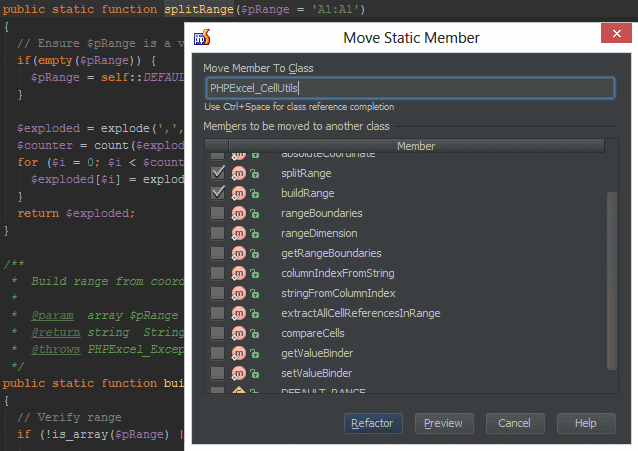Check the rangeBoundaries member checkbox
This screenshot has height=451, width=638.
click(218, 213)
